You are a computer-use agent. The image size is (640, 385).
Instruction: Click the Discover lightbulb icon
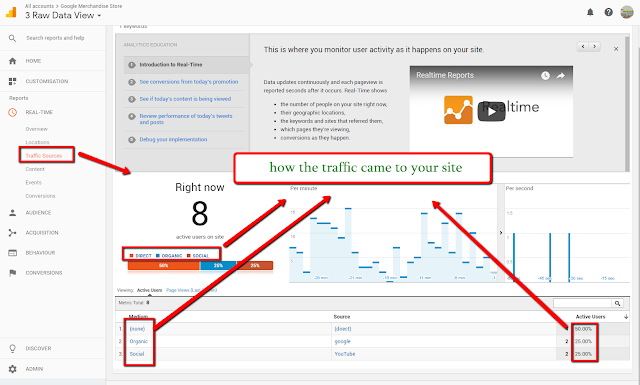(13, 348)
